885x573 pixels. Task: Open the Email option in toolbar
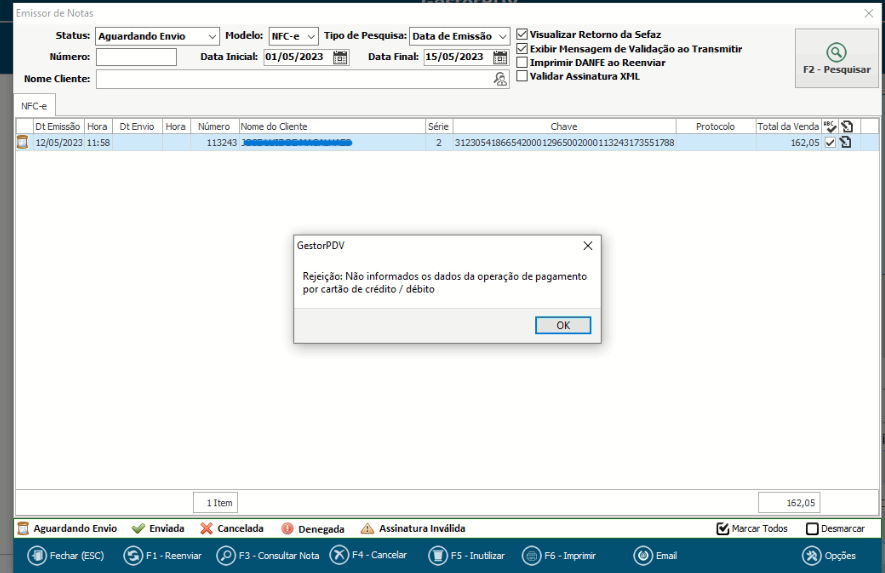pyautogui.click(x=656, y=556)
